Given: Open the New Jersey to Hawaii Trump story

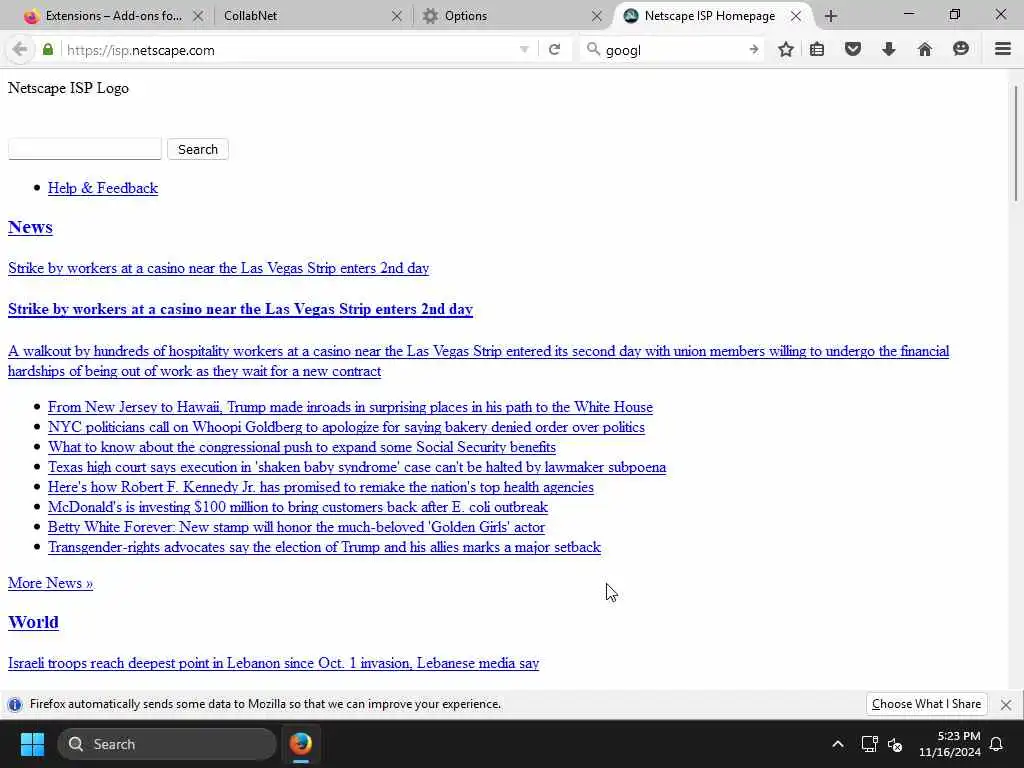Looking at the screenshot, I should coord(350,407).
